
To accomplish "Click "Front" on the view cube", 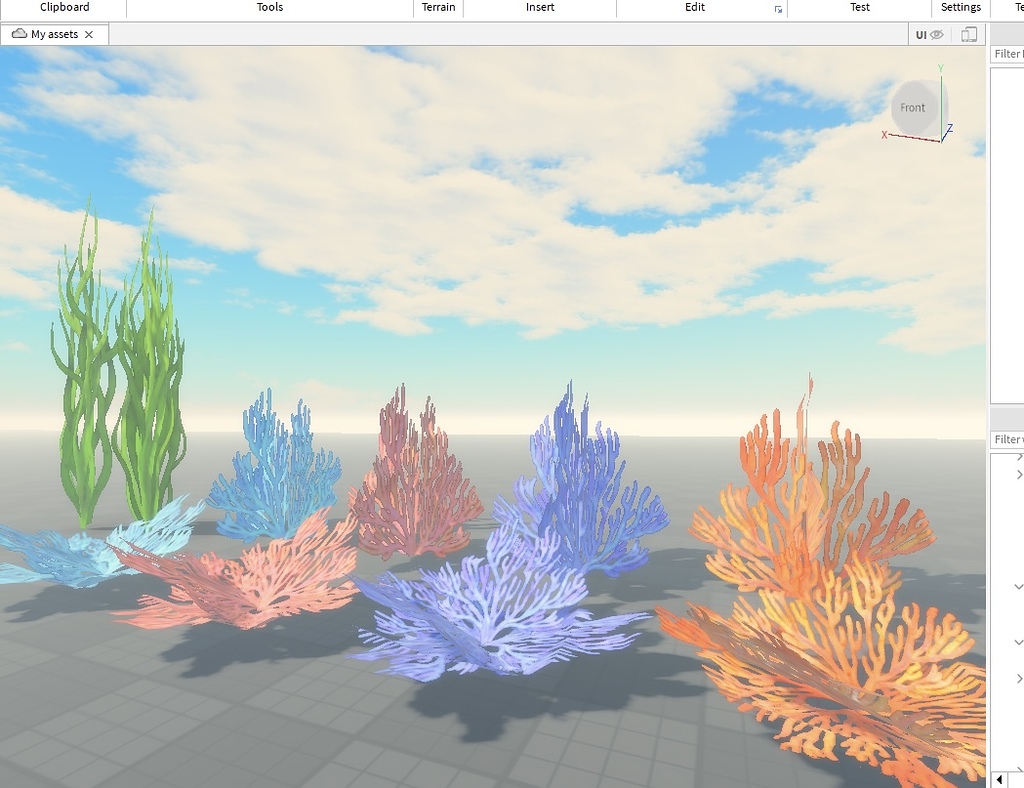I will [913, 107].
